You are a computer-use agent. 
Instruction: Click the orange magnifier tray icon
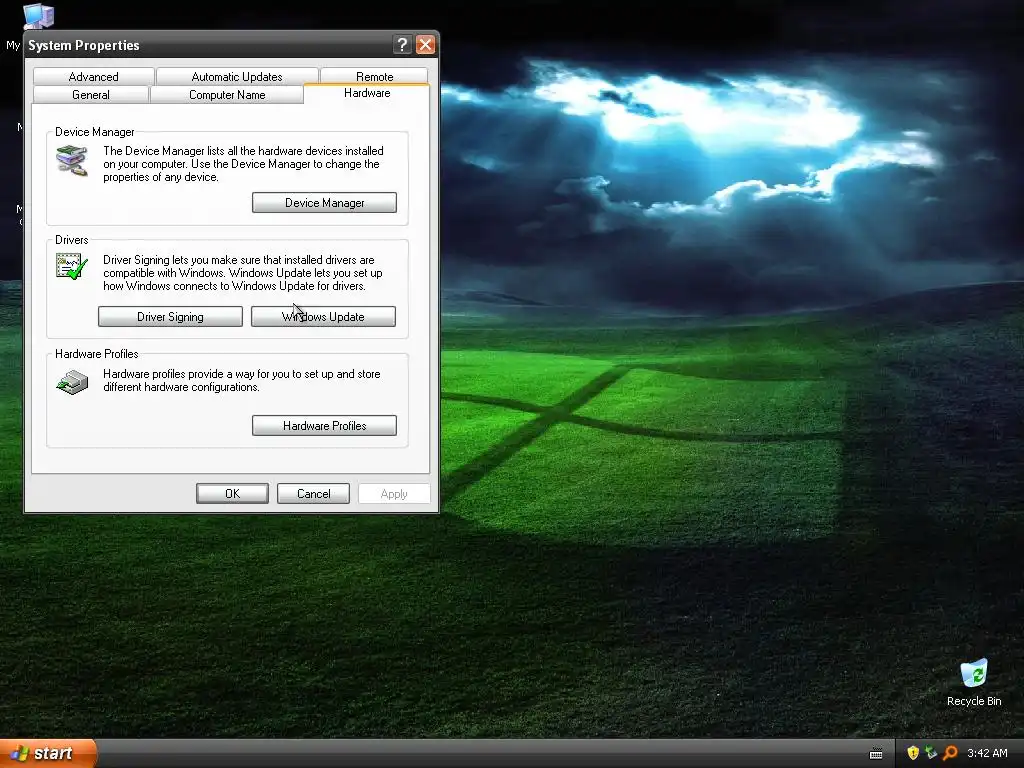point(950,753)
